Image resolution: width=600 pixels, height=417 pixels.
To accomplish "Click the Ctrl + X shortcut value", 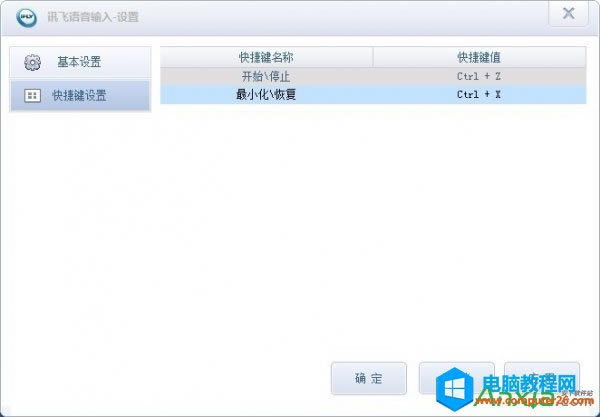I will tap(479, 94).
